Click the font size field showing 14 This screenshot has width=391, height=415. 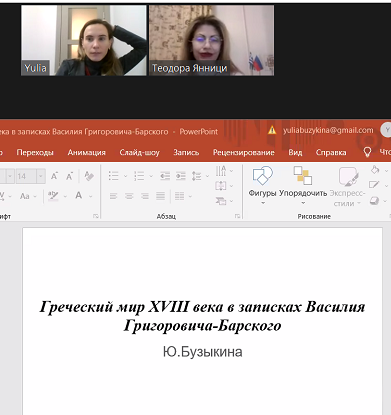click(x=26, y=176)
